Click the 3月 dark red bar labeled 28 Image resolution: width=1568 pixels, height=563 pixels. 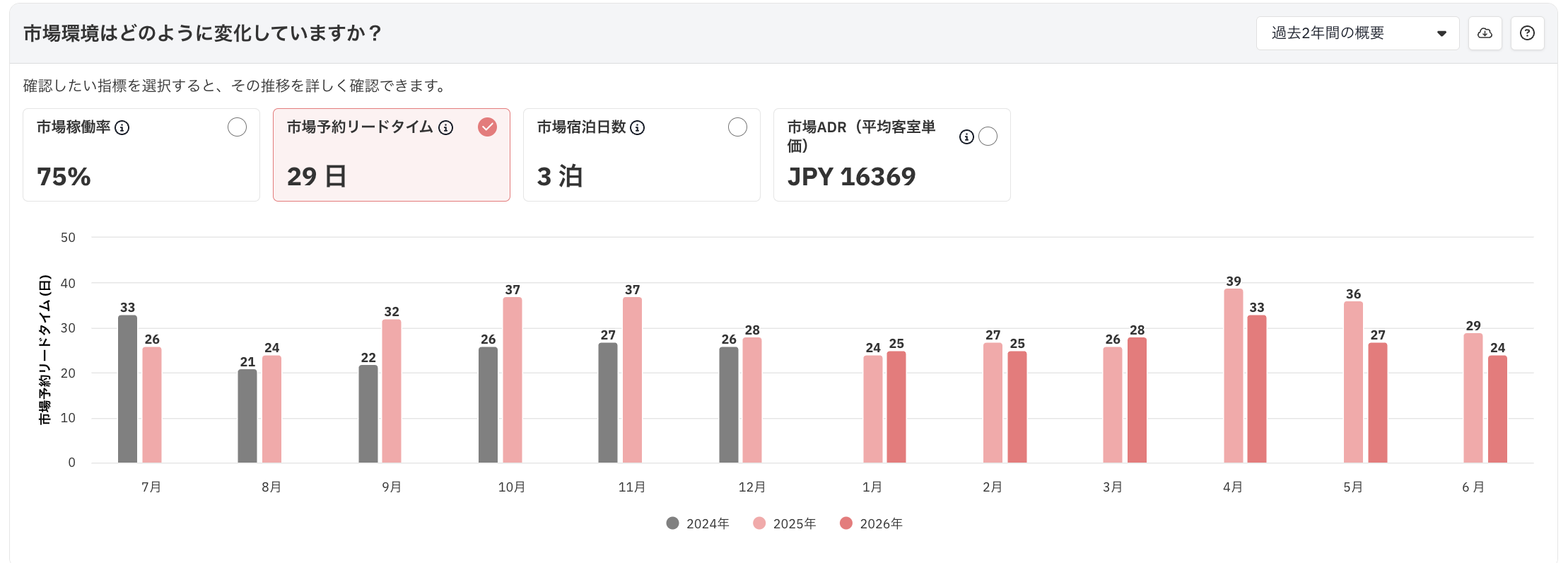click(1137, 400)
